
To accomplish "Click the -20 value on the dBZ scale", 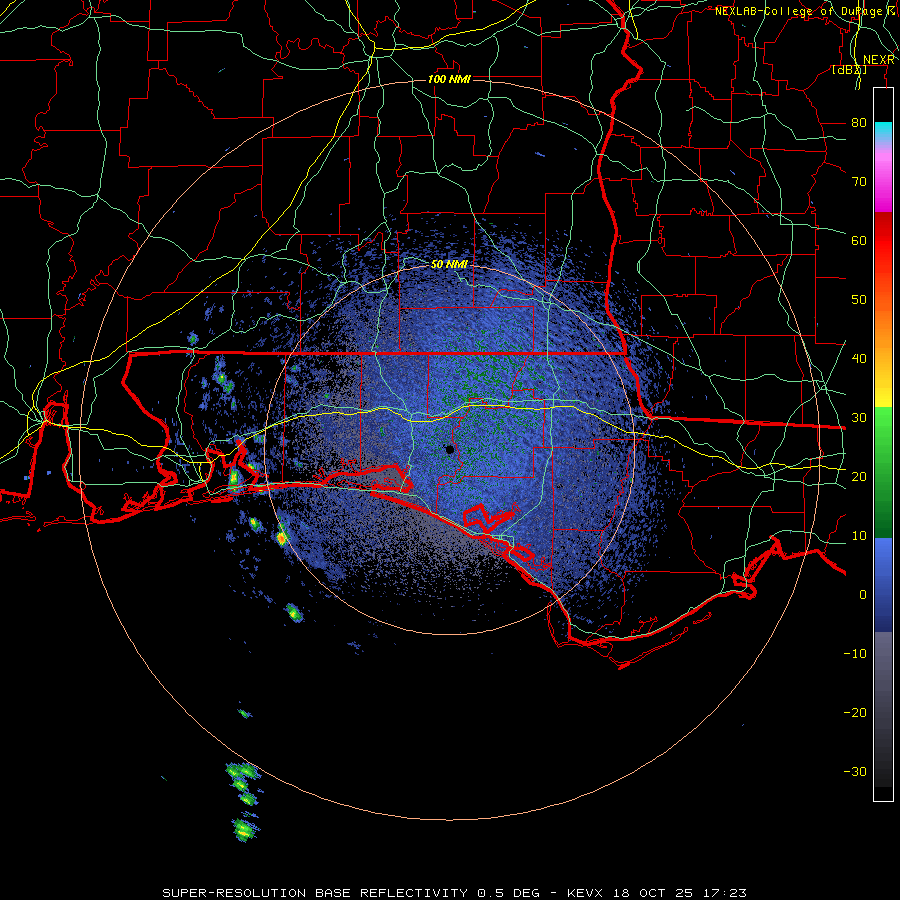I will [855, 713].
